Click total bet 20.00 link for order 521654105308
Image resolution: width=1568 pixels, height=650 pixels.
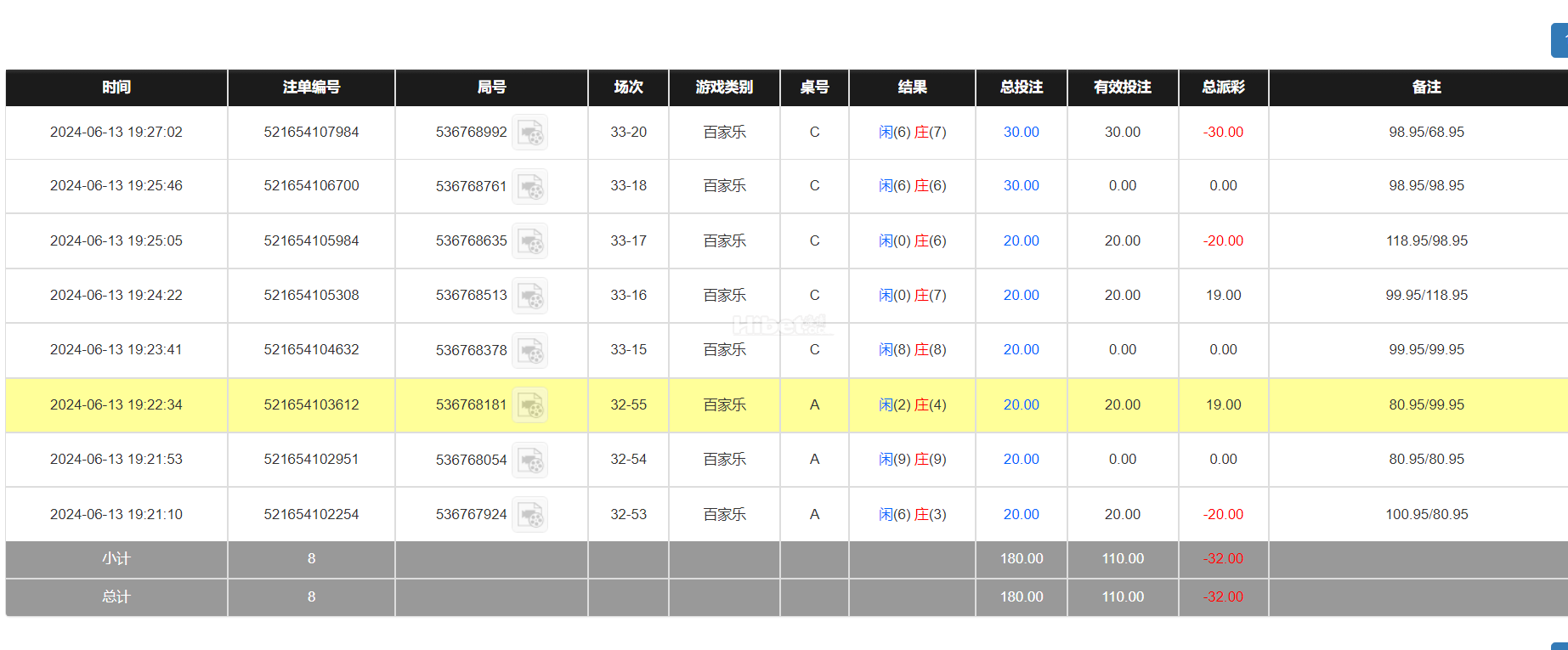[1021, 295]
